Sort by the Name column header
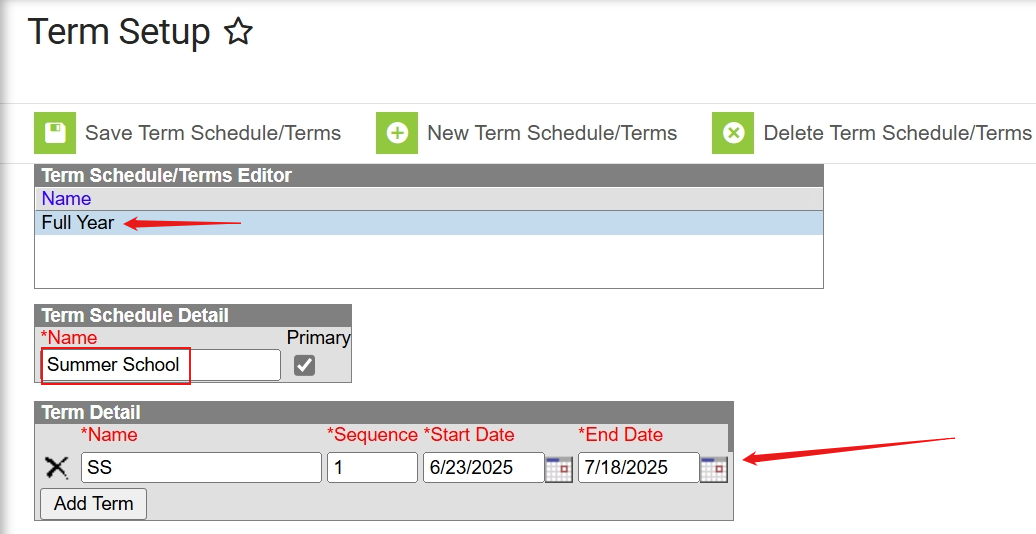The height and width of the screenshot is (534, 1036). pyautogui.click(x=66, y=199)
